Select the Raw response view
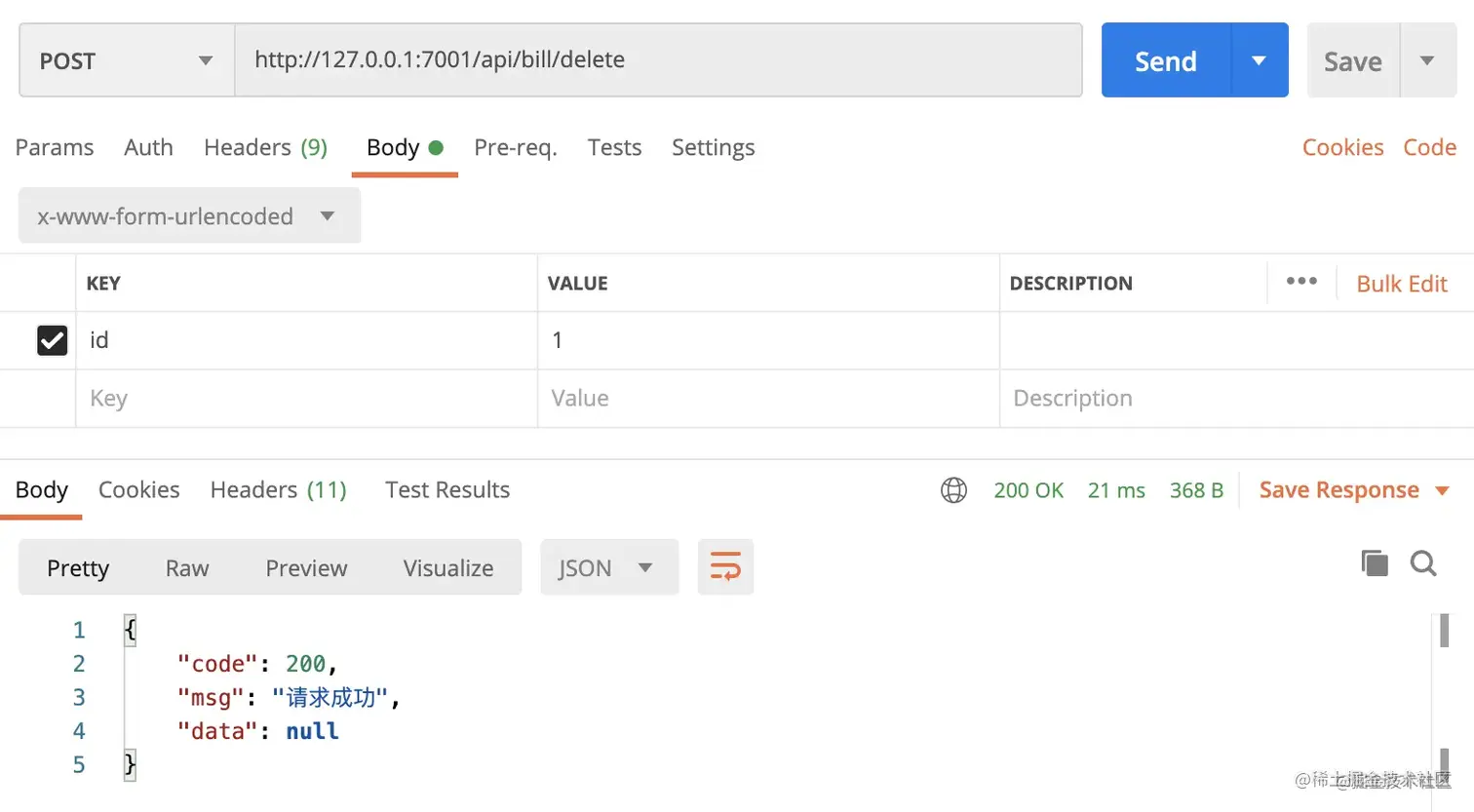The height and width of the screenshot is (812, 1474). (187, 568)
